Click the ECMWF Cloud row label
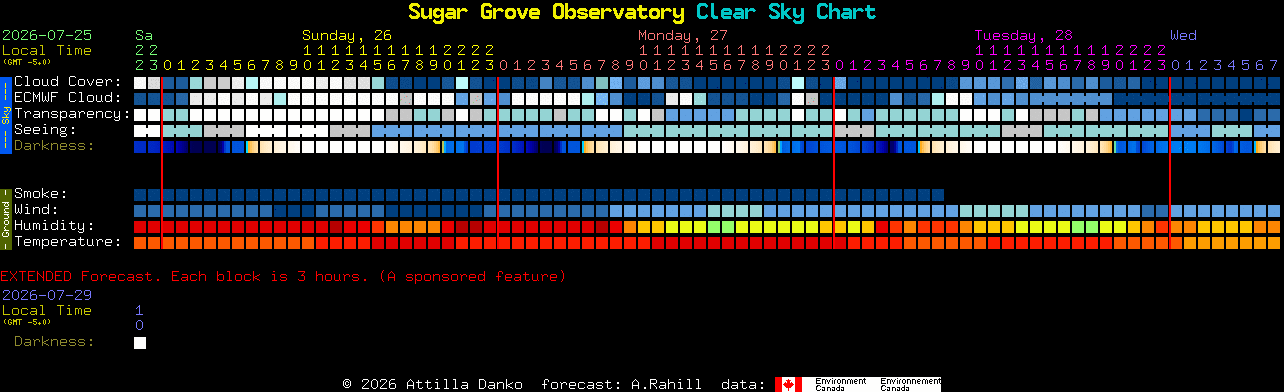 [x=68, y=98]
